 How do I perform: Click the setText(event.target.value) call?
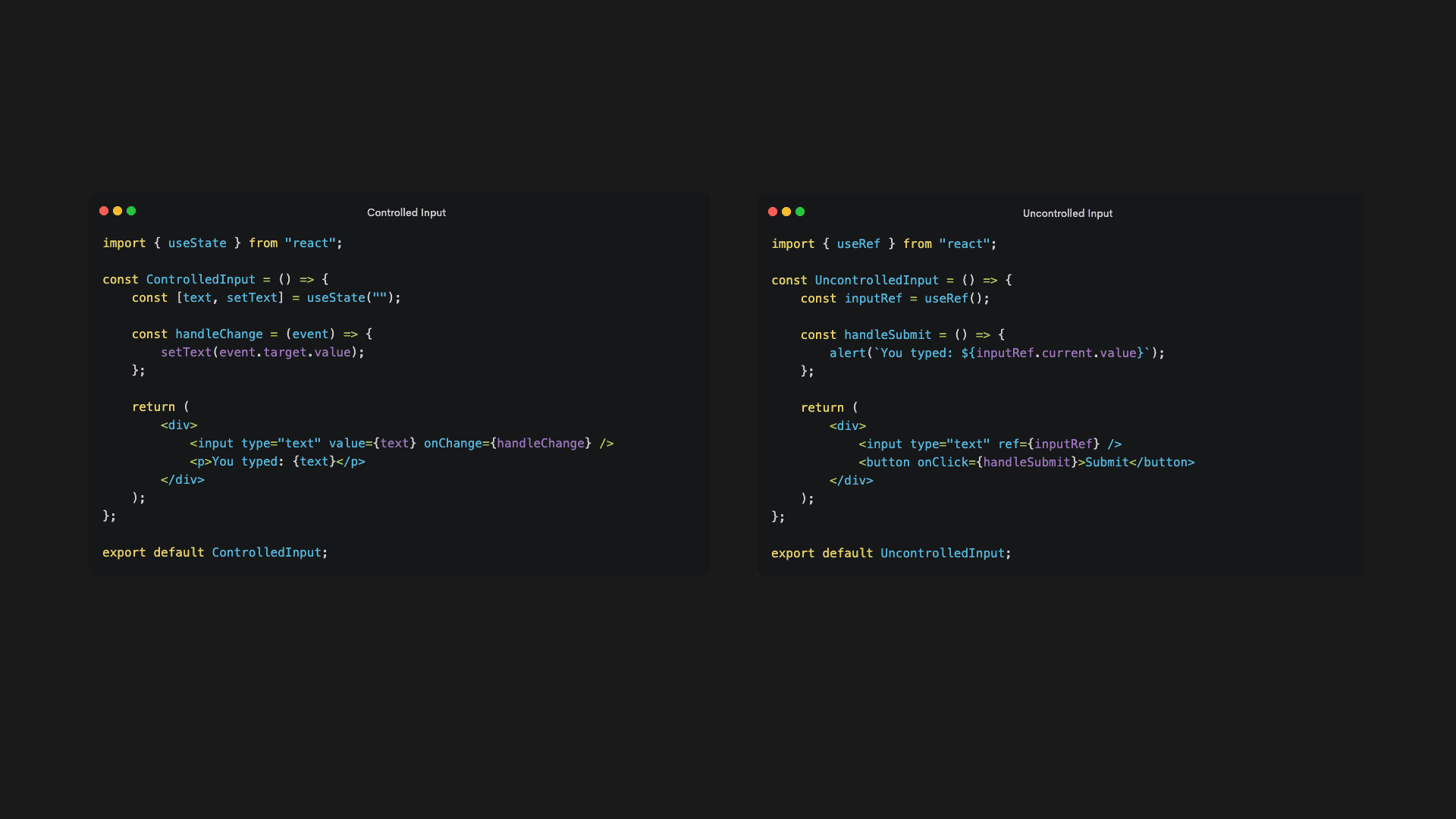click(259, 352)
